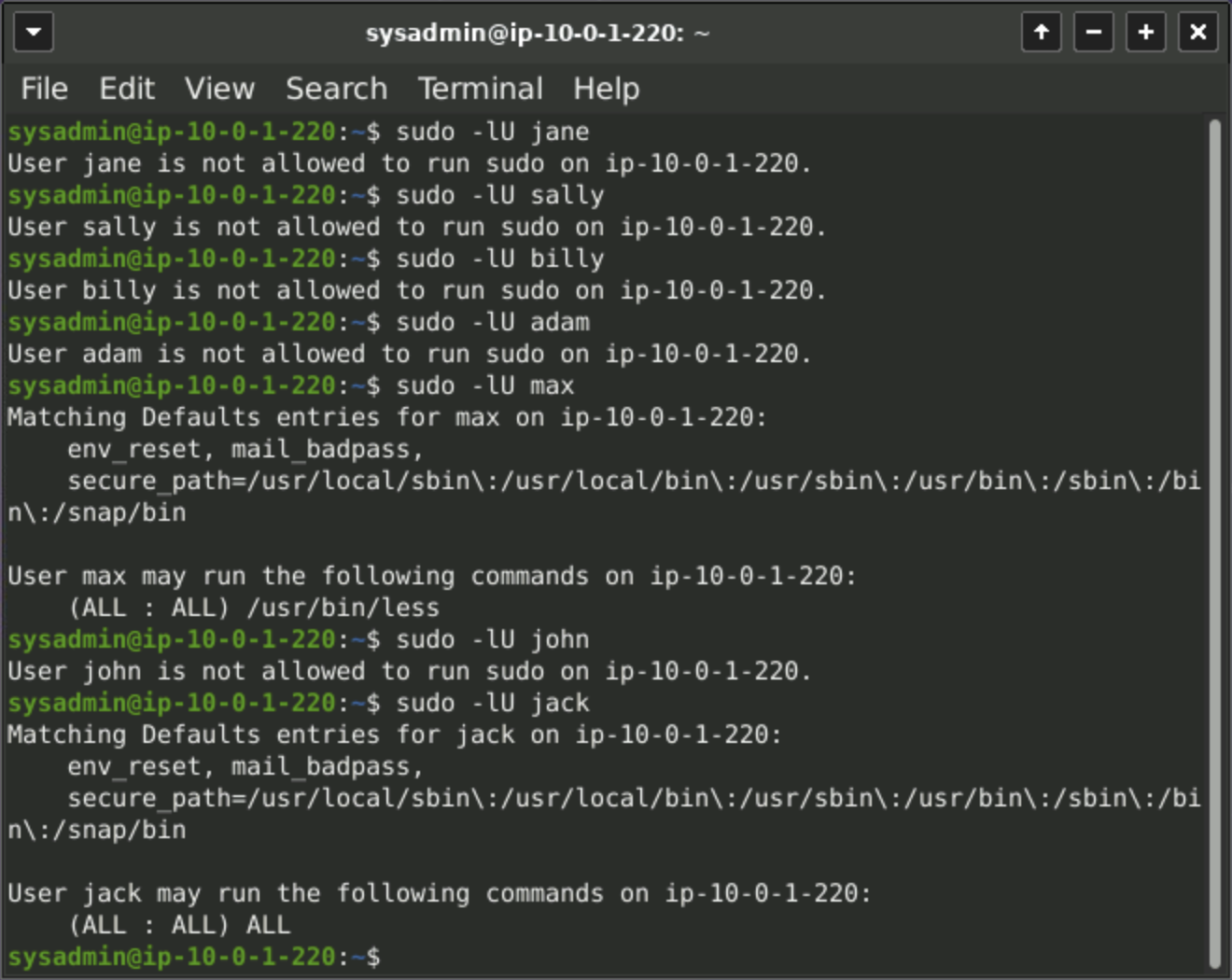This screenshot has width=1232, height=980.
Task: Click the command 'sudo -lU jack'
Action: (493, 703)
